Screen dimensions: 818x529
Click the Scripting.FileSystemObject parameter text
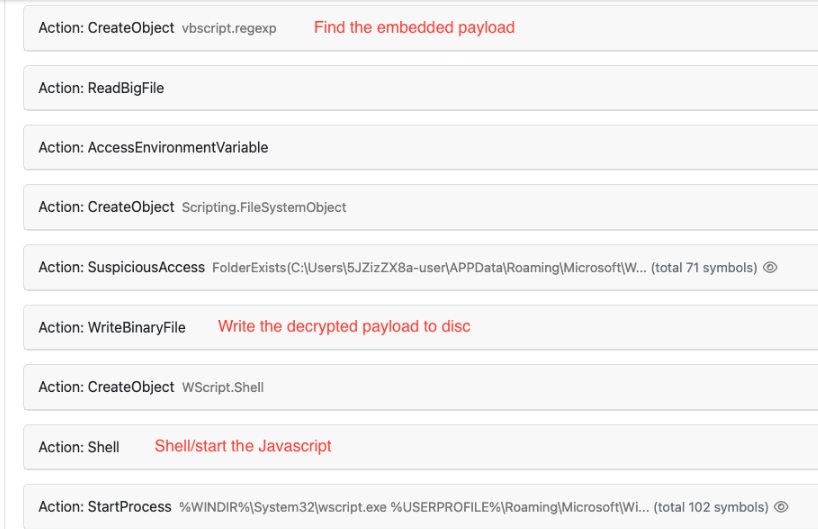[x=264, y=208]
